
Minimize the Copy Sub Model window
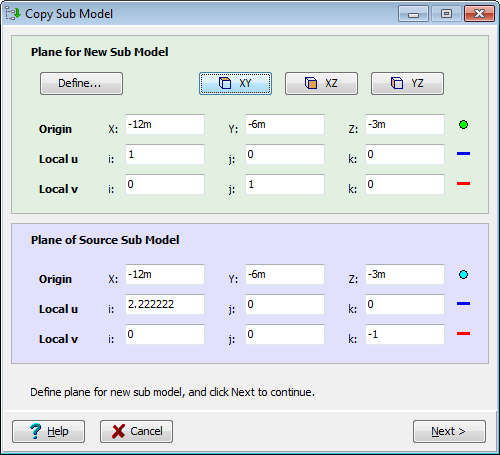click(x=413, y=14)
